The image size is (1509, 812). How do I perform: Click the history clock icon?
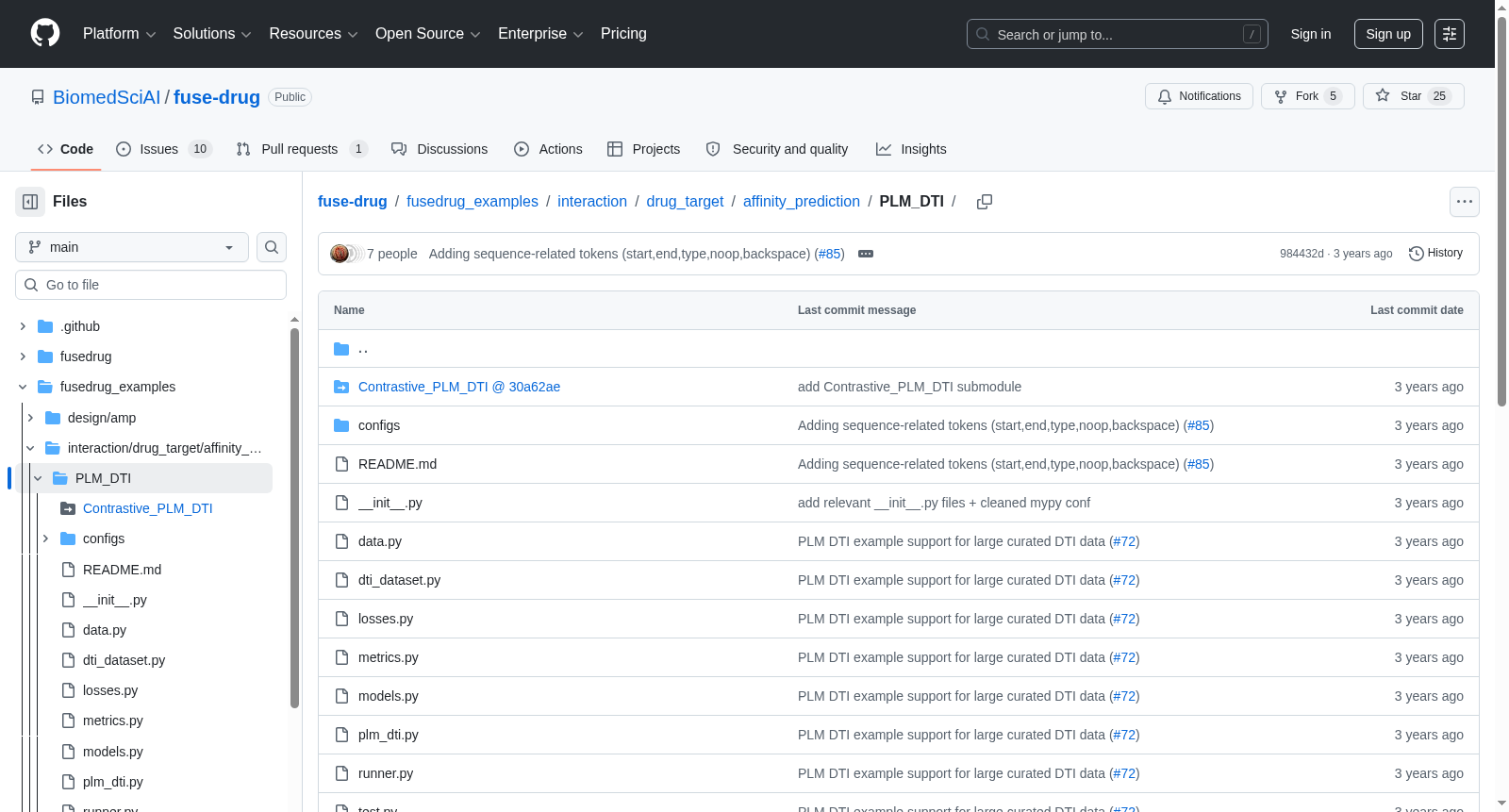tap(1417, 254)
